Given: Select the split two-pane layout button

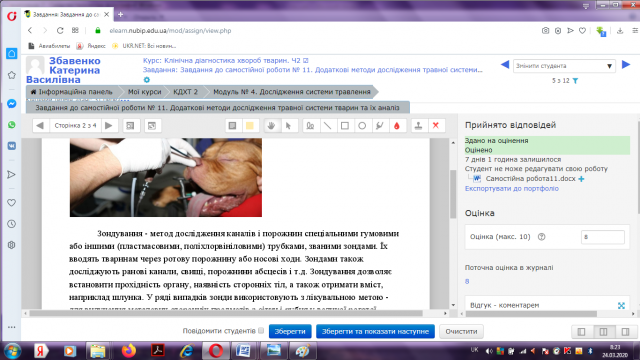Looking at the screenshot, I should pyautogui.click(x=603, y=331).
